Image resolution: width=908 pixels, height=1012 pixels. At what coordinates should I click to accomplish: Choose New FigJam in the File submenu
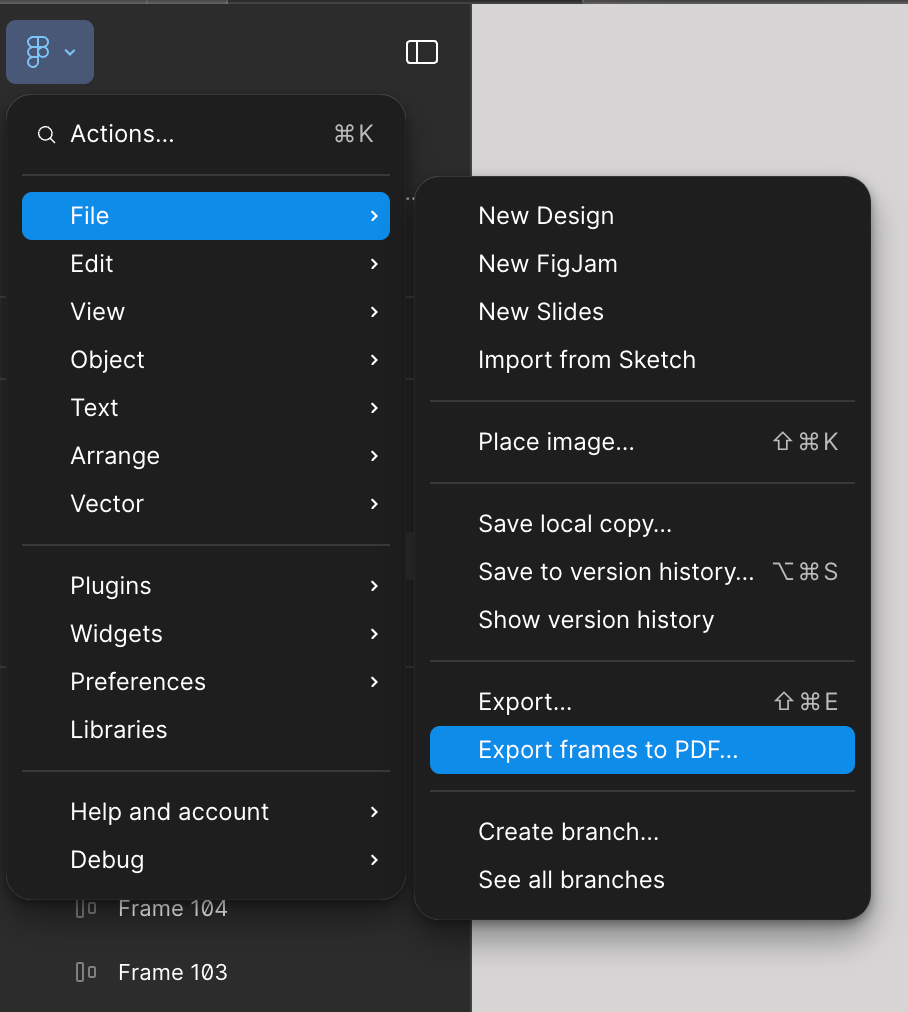point(642,264)
